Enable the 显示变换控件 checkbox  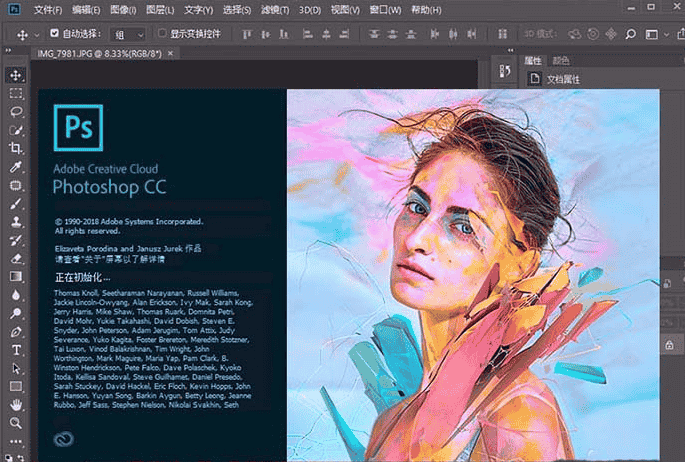point(161,33)
